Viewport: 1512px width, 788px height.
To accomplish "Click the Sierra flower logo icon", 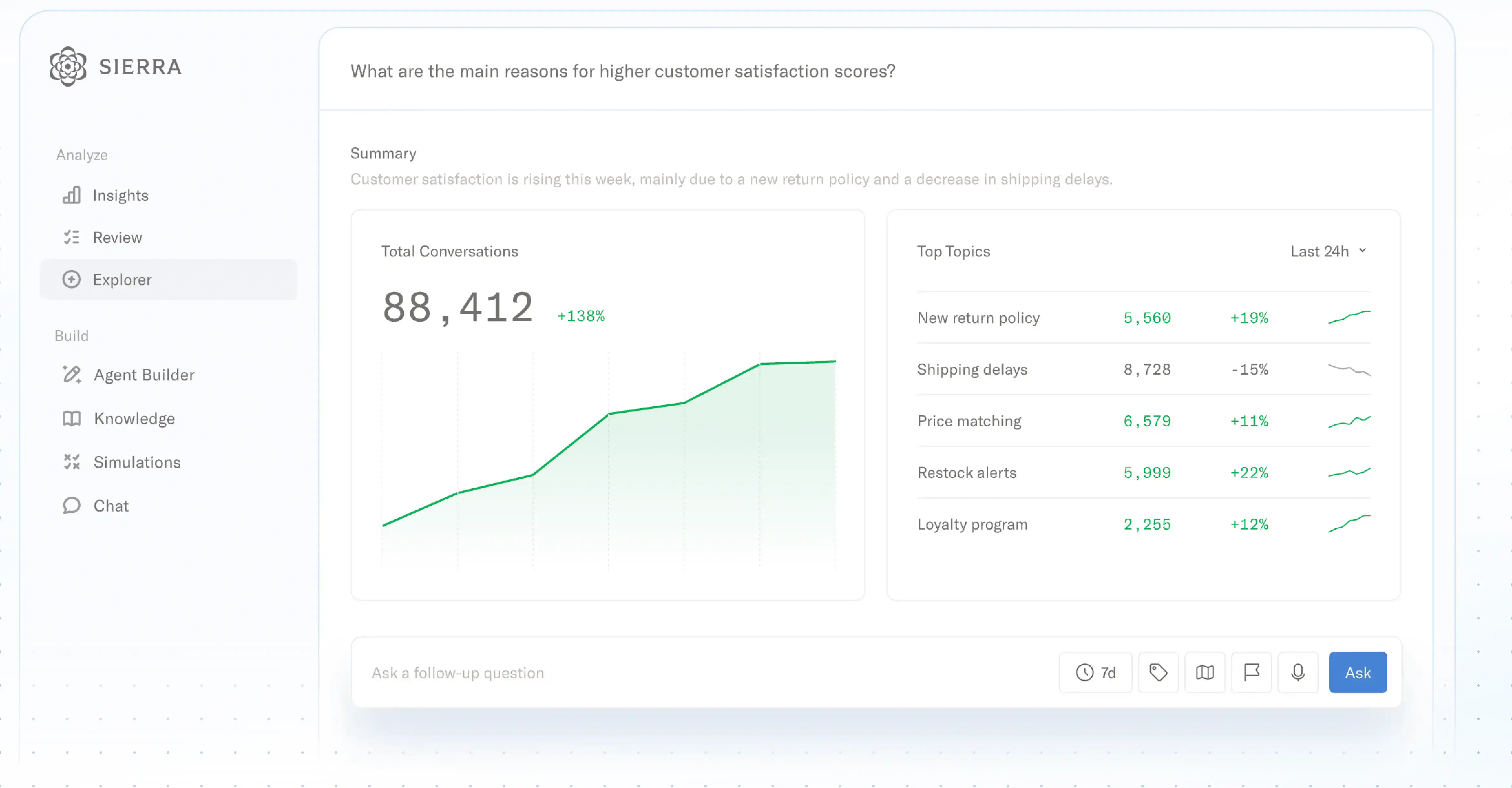I will pos(68,66).
